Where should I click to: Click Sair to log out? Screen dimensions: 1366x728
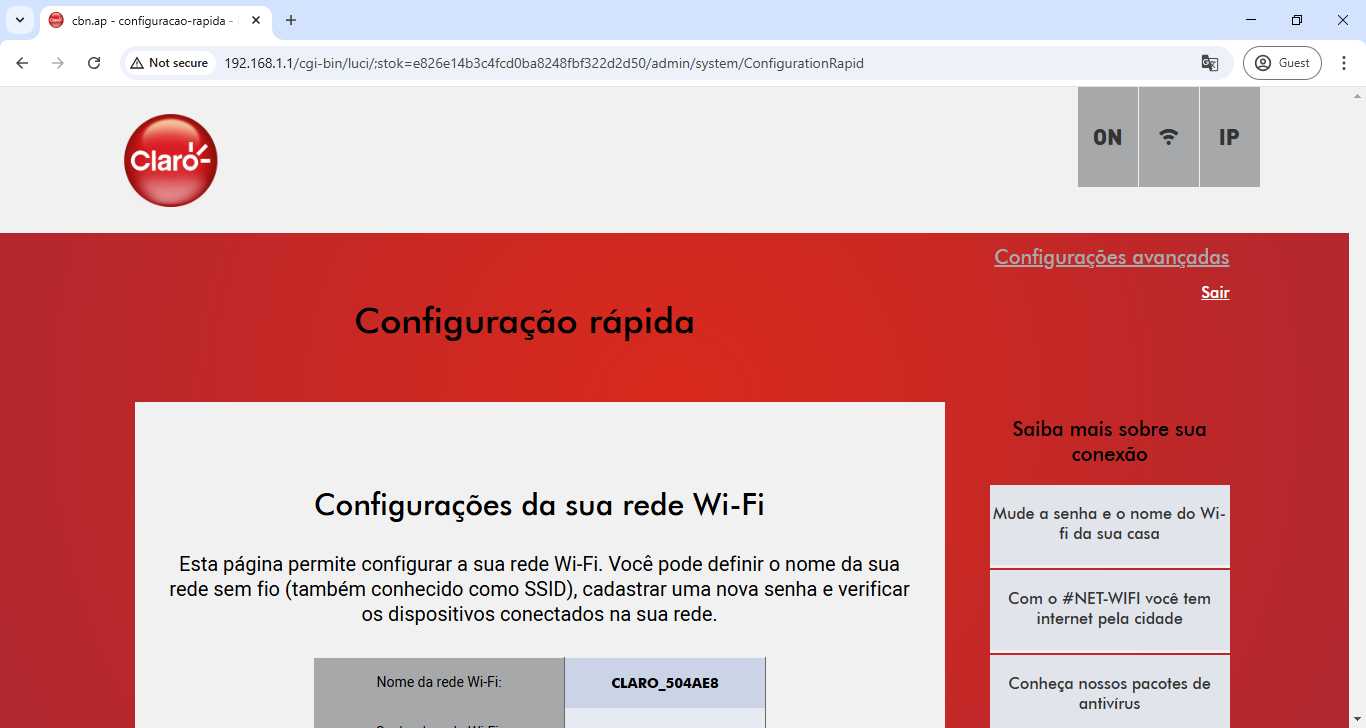(x=1215, y=292)
